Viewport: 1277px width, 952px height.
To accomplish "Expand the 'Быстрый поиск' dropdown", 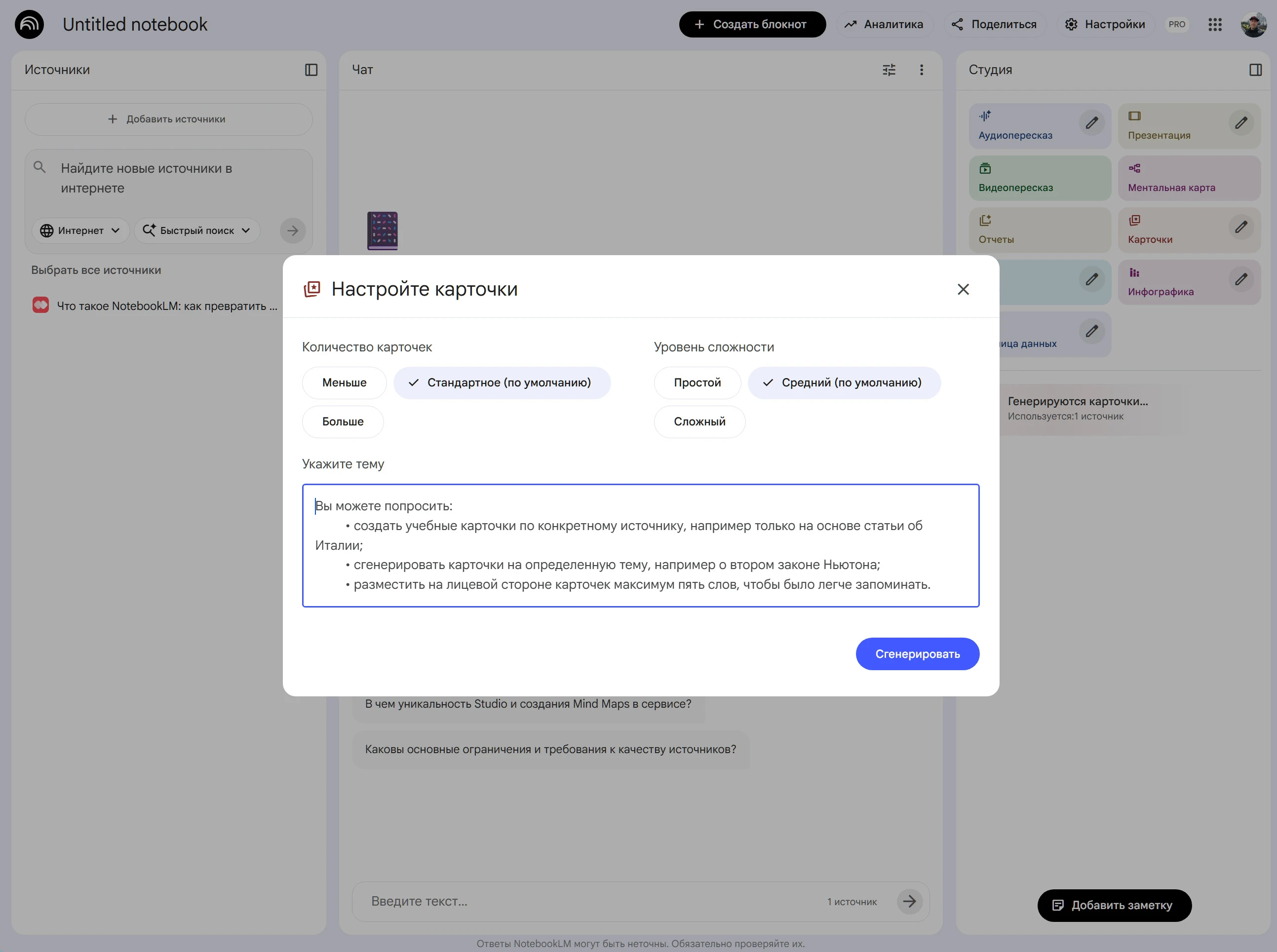I will coord(196,230).
